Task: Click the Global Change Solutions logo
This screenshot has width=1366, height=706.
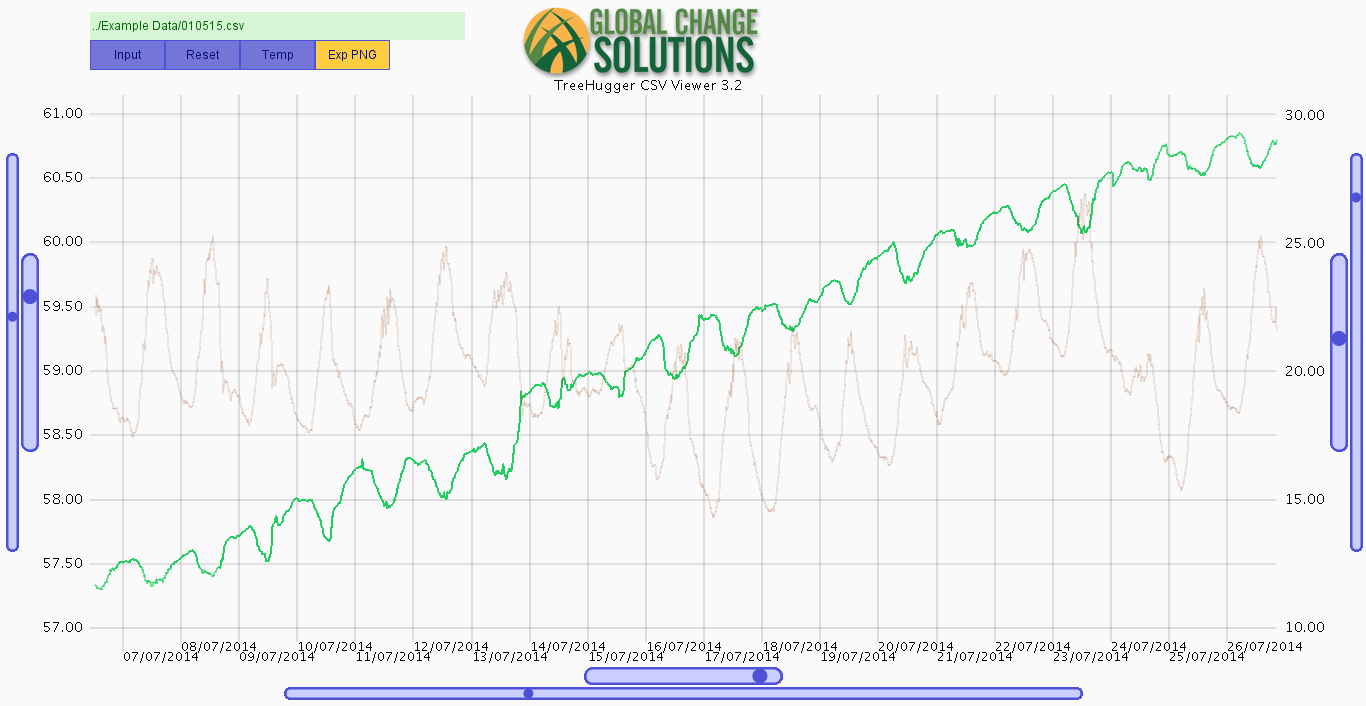Action: [x=640, y=40]
